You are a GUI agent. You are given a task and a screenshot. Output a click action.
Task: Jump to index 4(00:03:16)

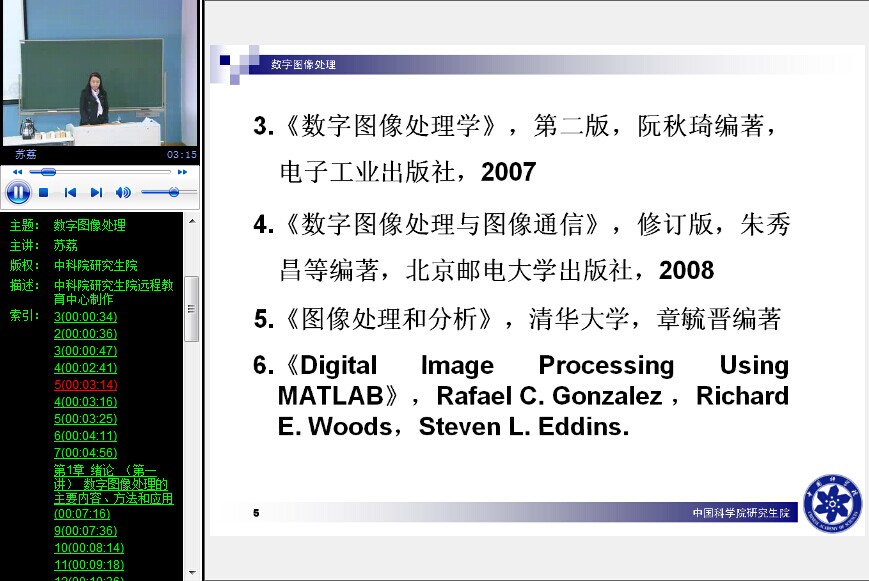[85, 401]
